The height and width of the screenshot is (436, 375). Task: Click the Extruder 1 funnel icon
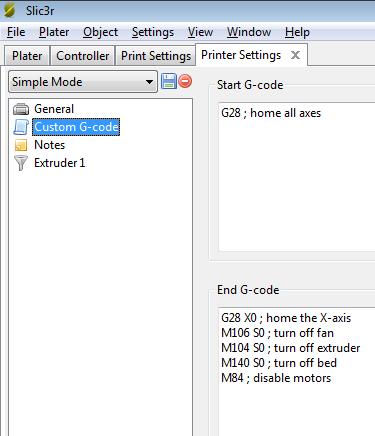click(x=21, y=163)
